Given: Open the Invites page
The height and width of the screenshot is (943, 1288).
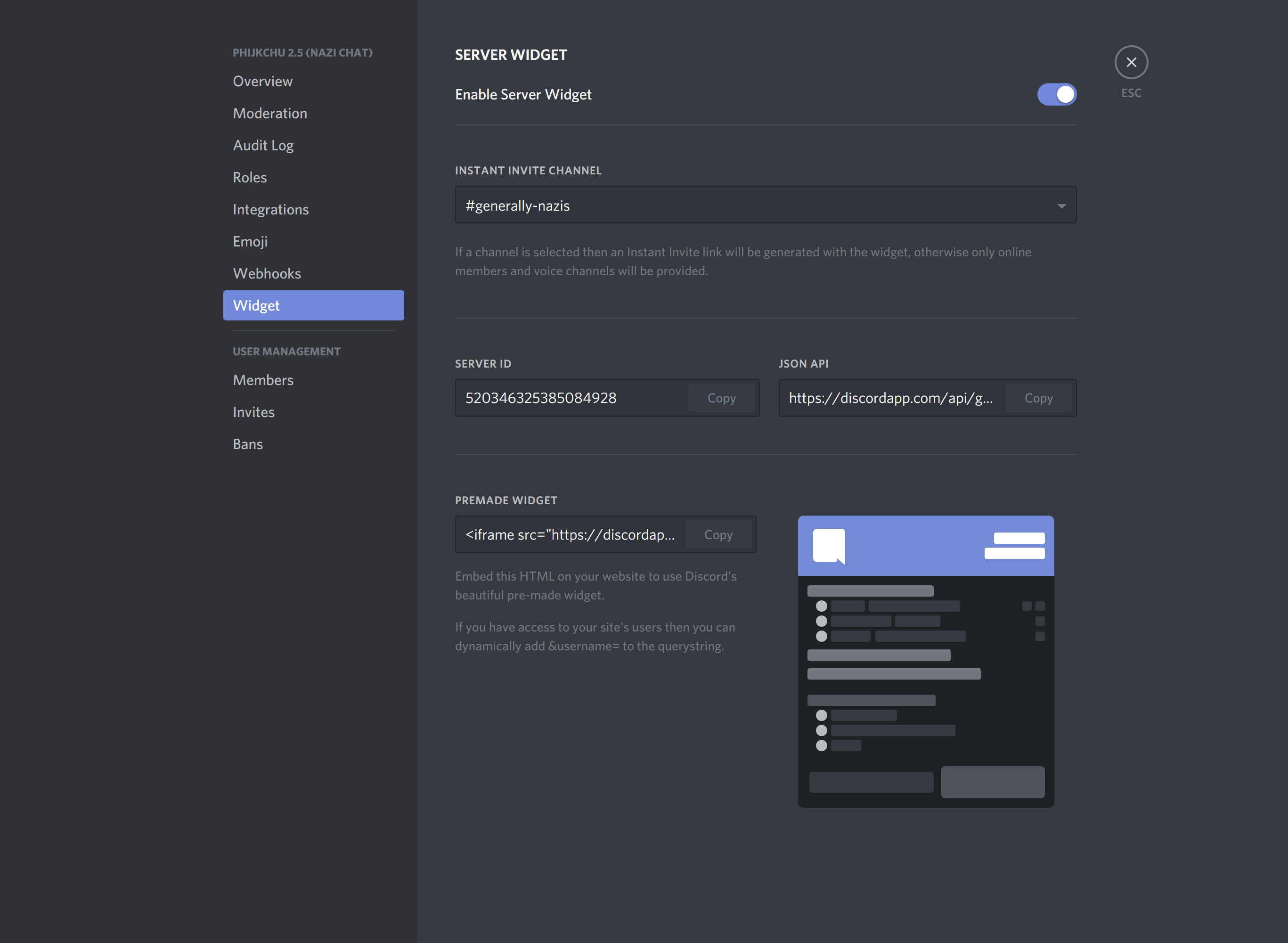Looking at the screenshot, I should tap(313, 412).
